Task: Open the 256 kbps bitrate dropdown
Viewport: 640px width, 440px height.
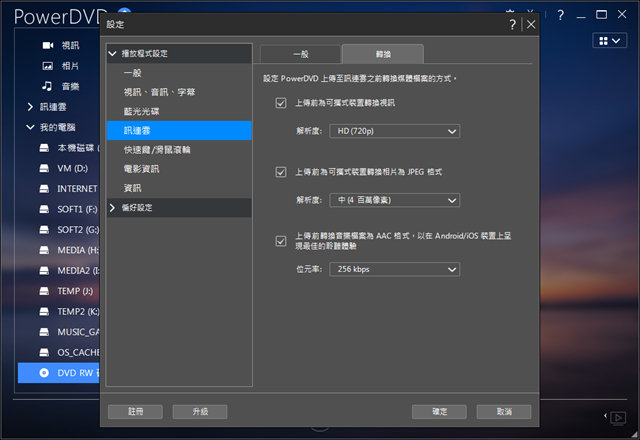Action: pyautogui.click(x=395, y=269)
